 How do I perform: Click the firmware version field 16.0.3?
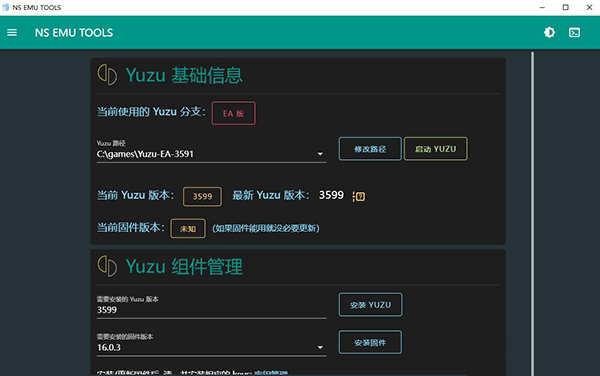[x=211, y=344]
